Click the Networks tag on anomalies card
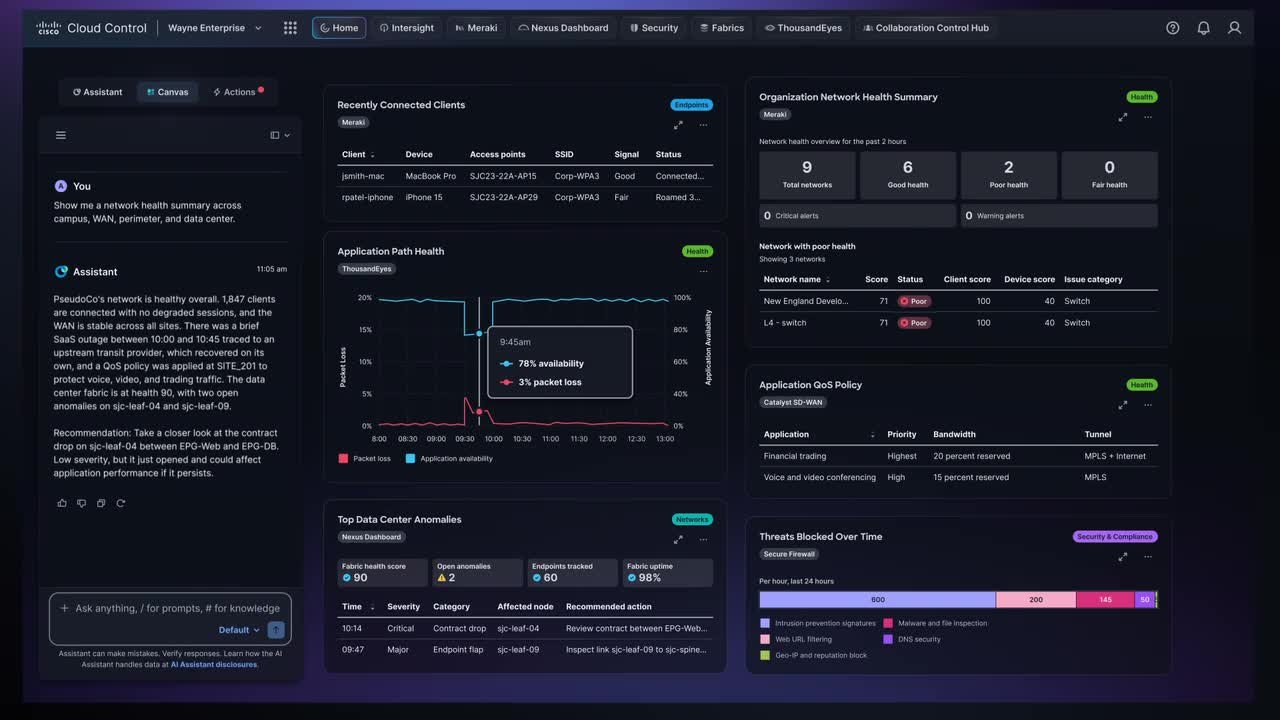The image size is (1280, 720). click(692, 520)
